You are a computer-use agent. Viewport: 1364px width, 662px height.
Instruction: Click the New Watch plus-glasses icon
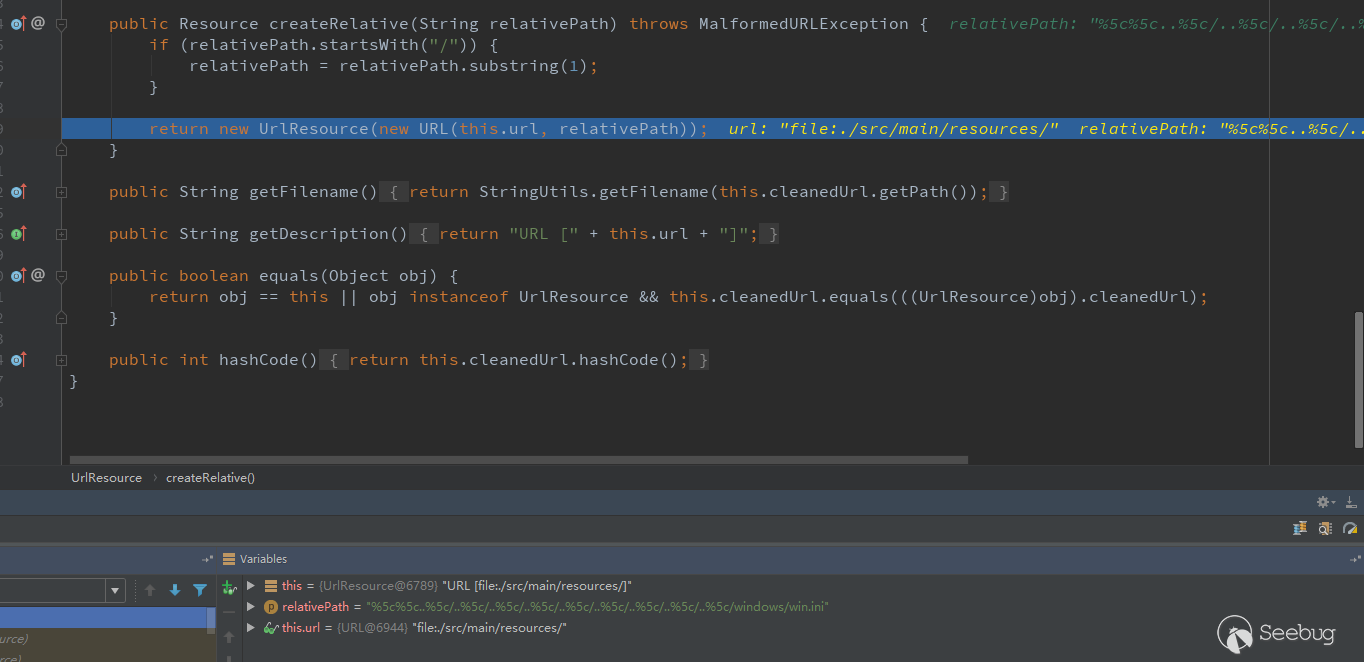click(x=229, y=587)
